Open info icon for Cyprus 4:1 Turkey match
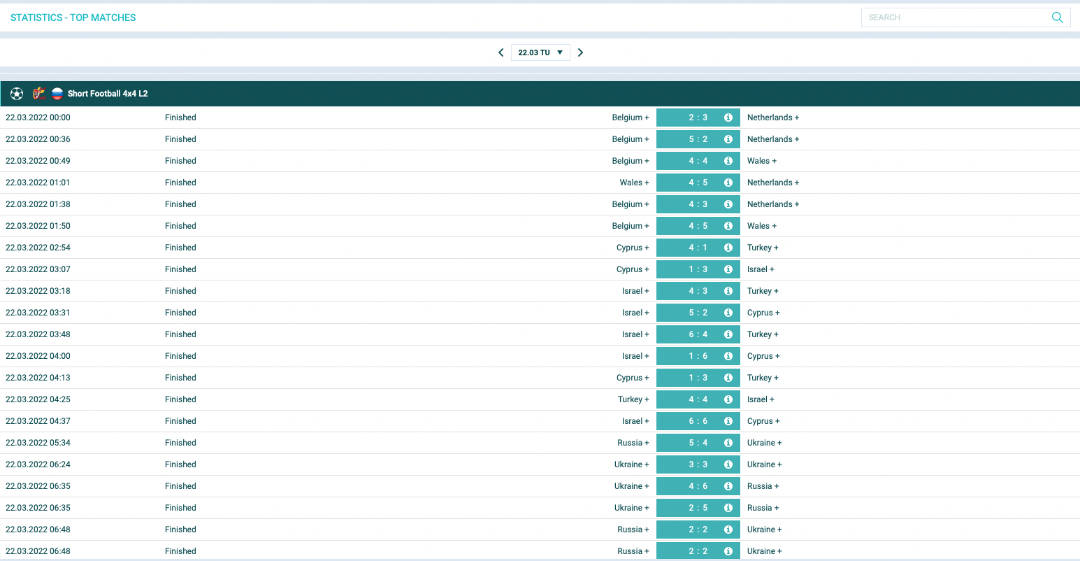Viewport: 1080px width, 561px height. [728, 248]
